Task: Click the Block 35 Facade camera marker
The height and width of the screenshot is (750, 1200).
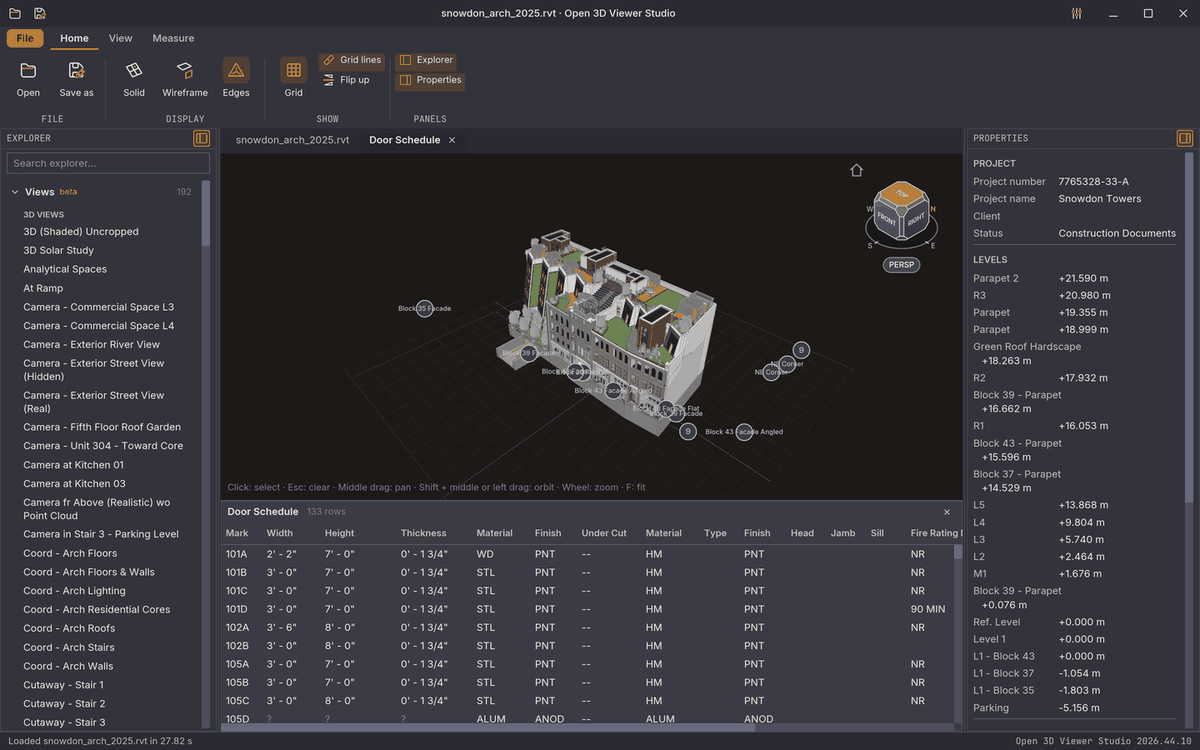Action: pyautogui.click(x=424, y=308)
